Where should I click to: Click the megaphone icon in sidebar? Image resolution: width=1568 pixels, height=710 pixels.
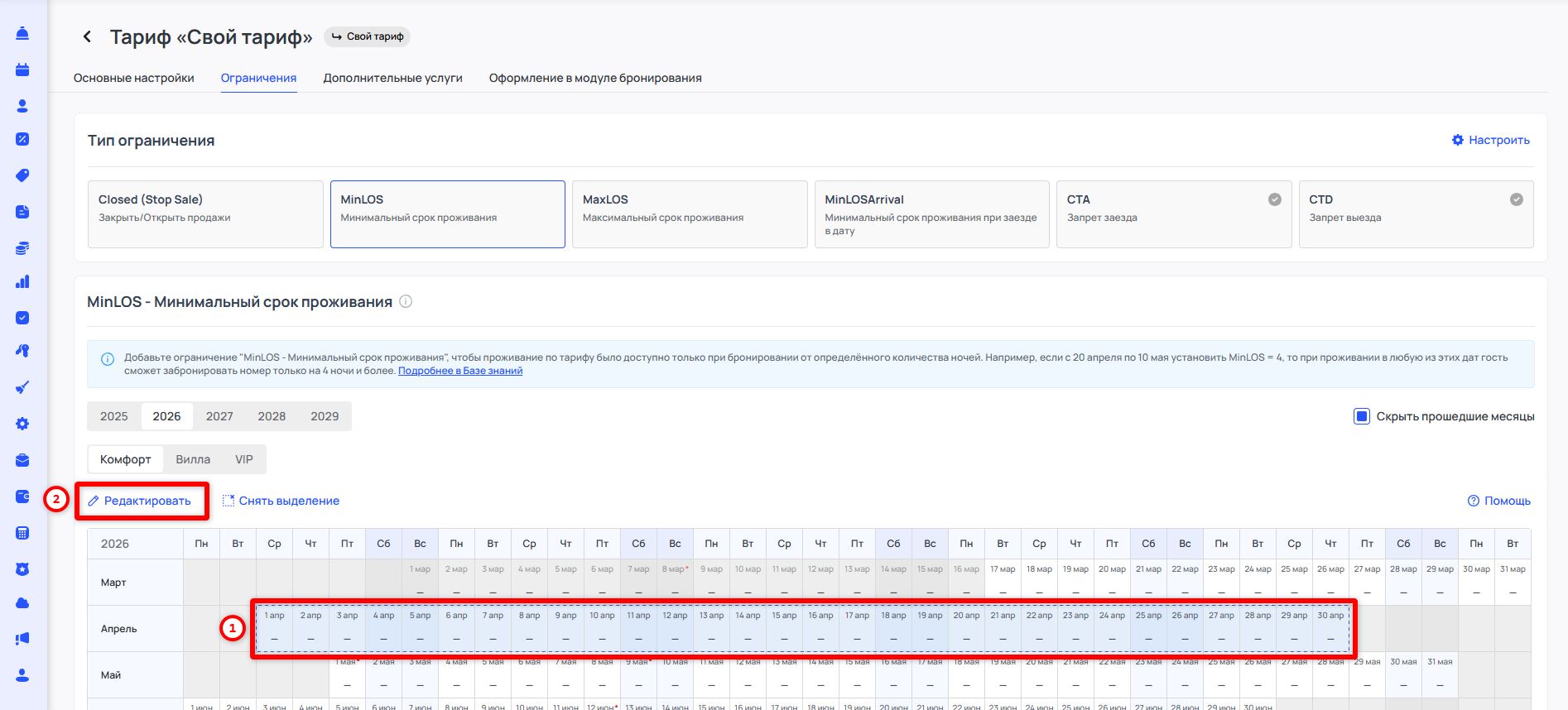click(22, 638)
